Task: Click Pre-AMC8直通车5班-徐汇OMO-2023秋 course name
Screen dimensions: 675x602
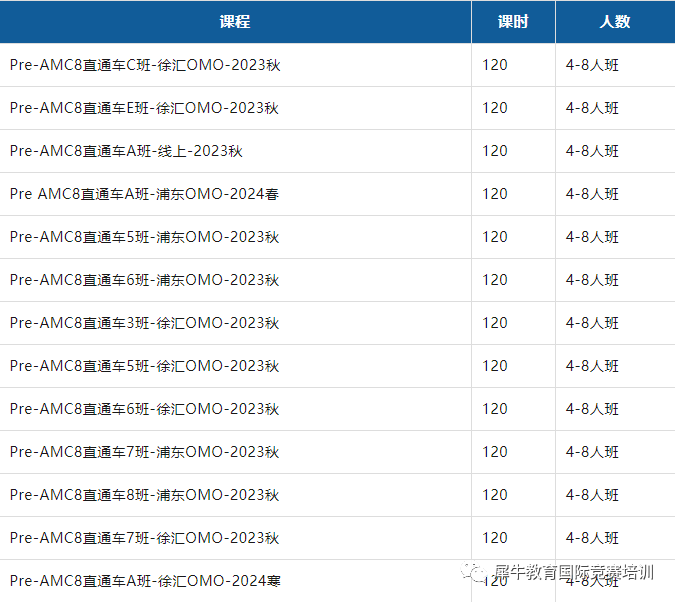Action: 144,366
